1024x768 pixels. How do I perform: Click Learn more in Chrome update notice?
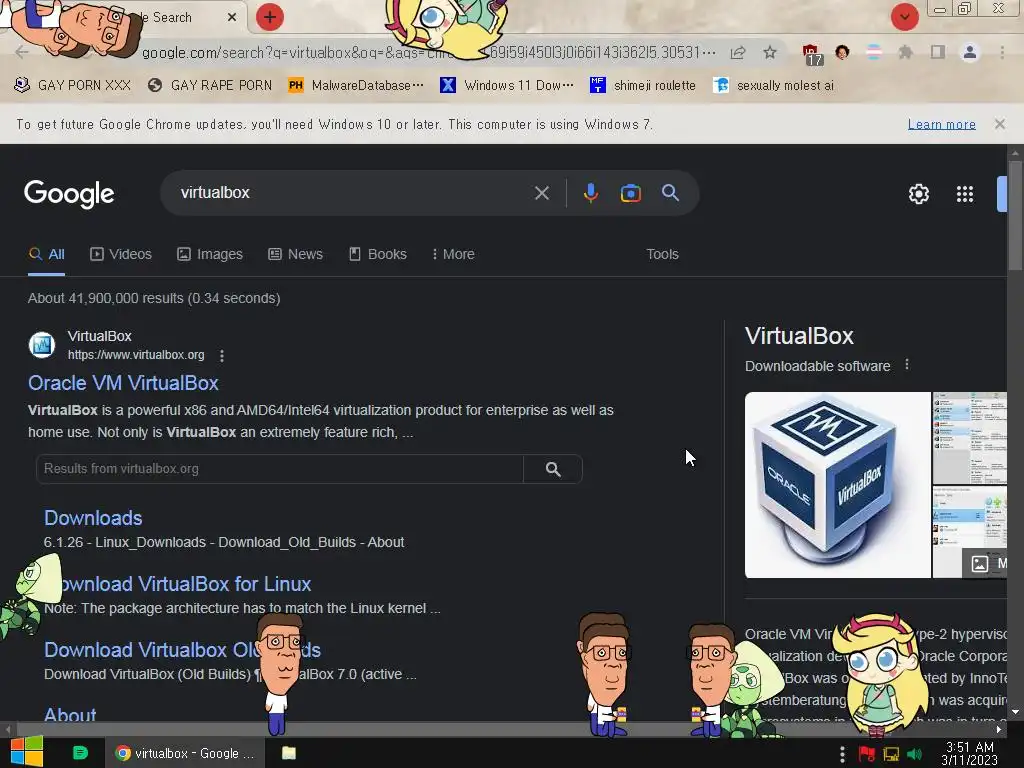pyautogui.click(x=941, y=124)
